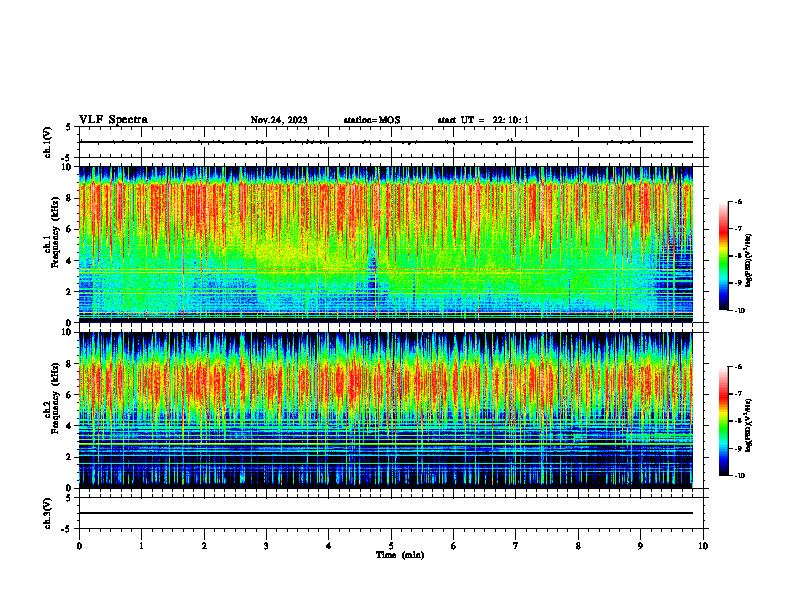
Task: Click the time axis tick label "8"
Action: 578,546
